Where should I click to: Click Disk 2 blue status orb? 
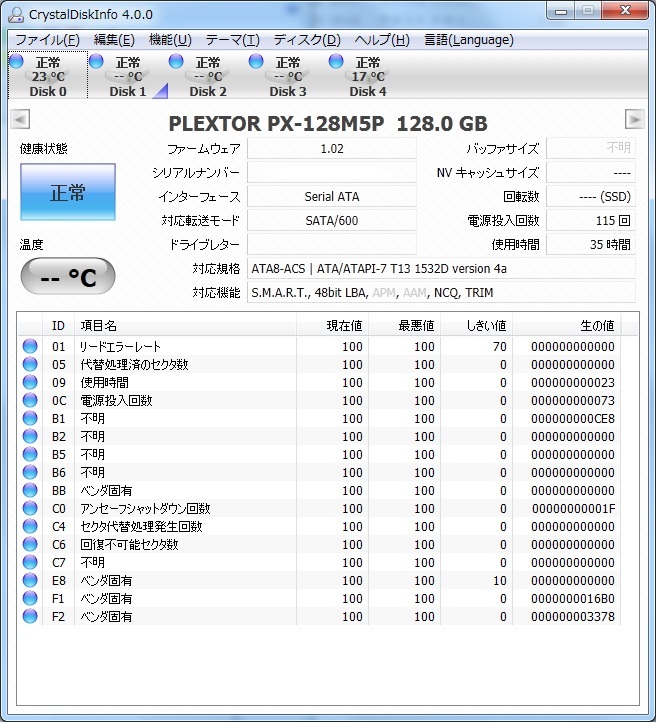(176, 61)
